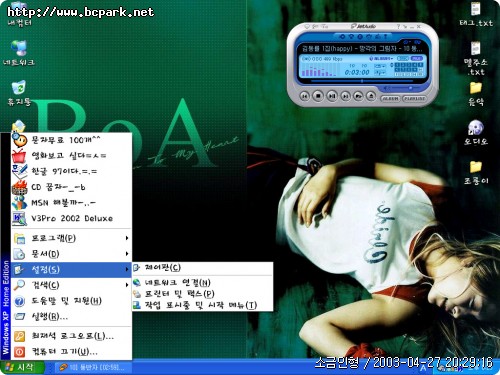
Task: Click the 검색(C) magnifier icon
Action: click(19, 285)
